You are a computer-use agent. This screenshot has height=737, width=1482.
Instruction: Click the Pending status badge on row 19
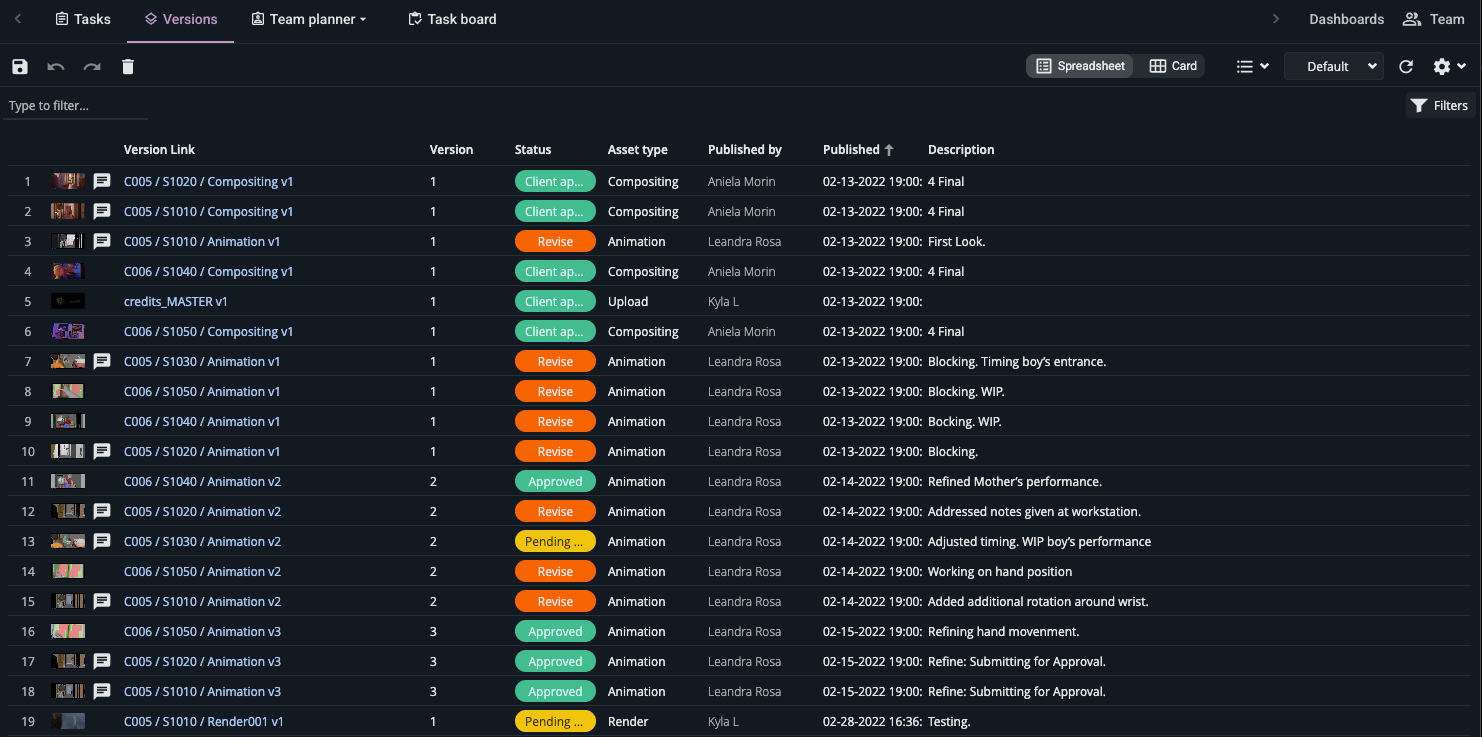(555, 722)
